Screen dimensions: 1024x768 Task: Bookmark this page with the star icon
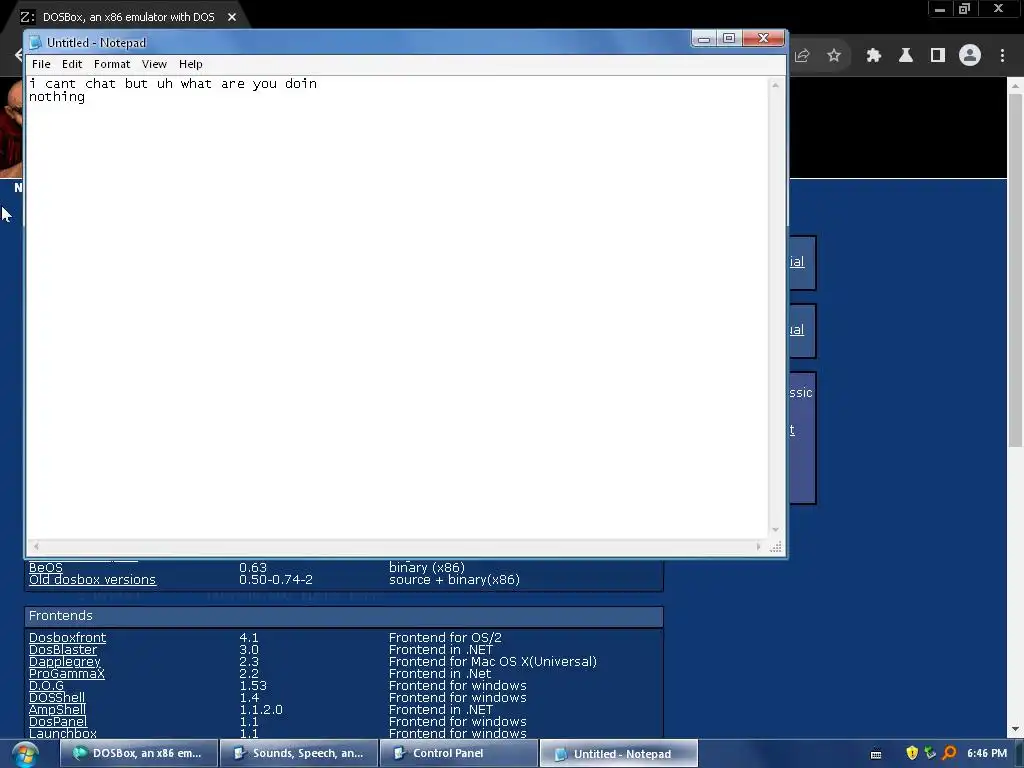pyautogui.click(x=834, y=56)
